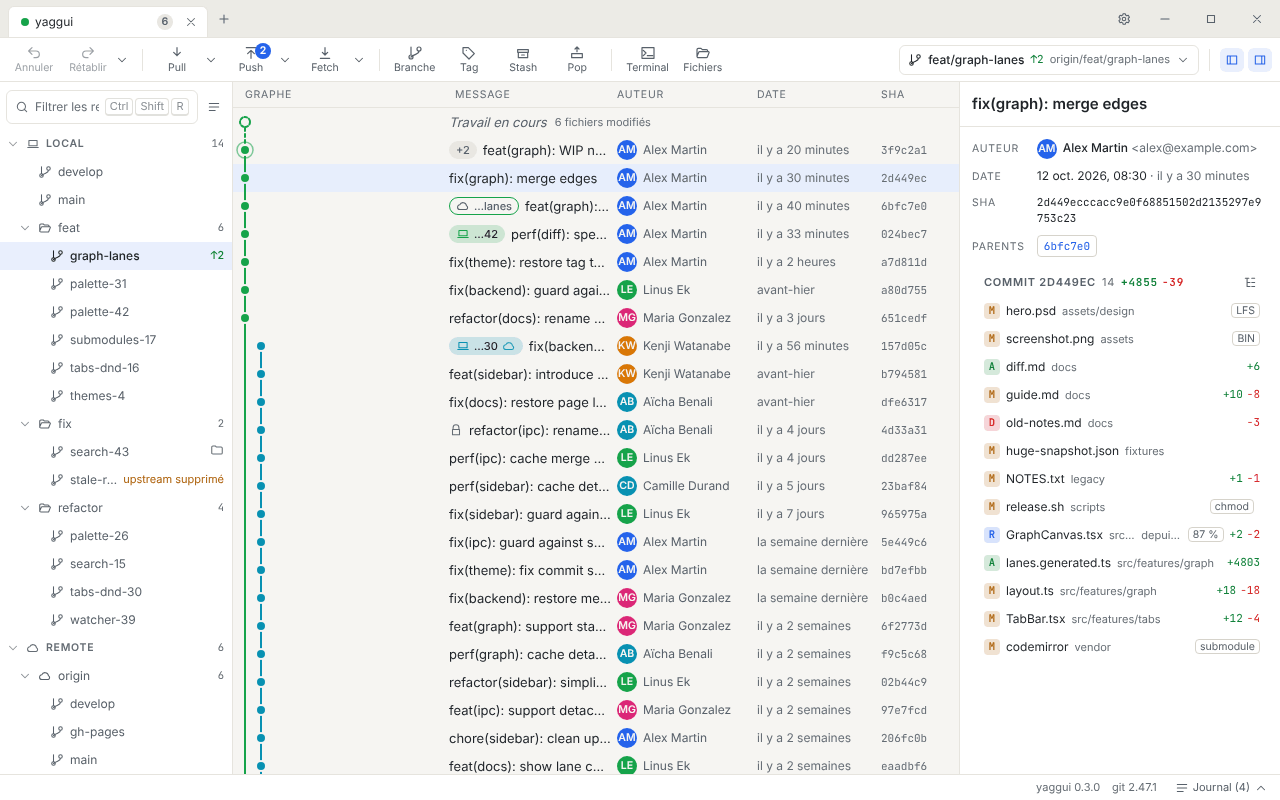Open the Fichiers file browser

pyautogui.click(x=703, y=59)
